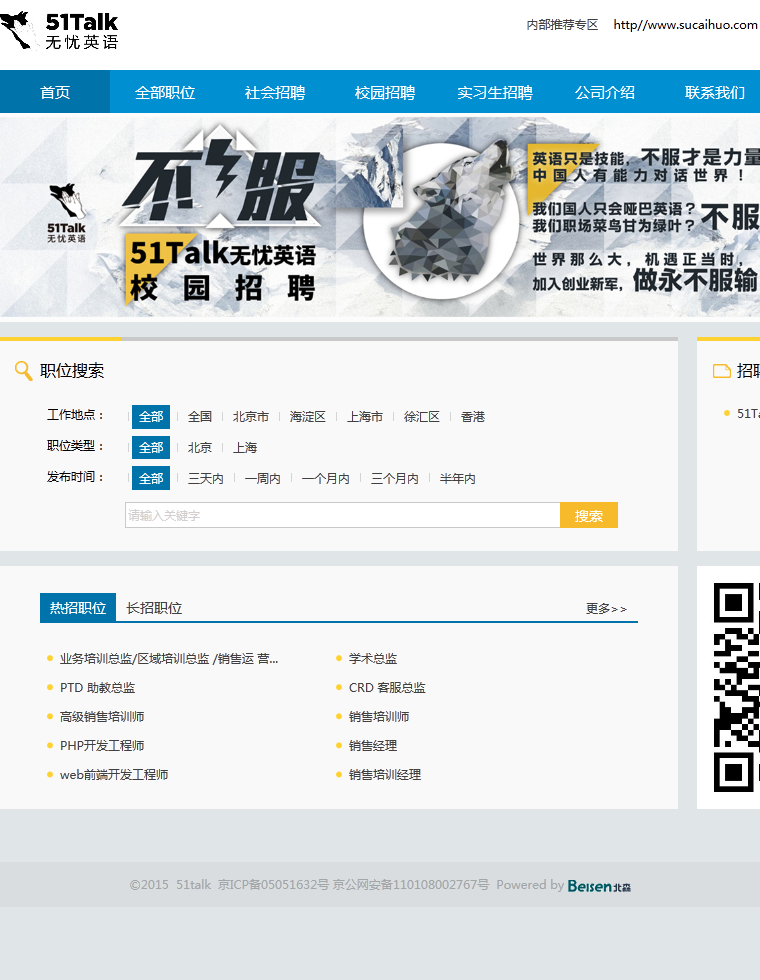Open 实习生招聘 navigation item
This screenshot has width=760, height=980.
click(x=495, y=92)
